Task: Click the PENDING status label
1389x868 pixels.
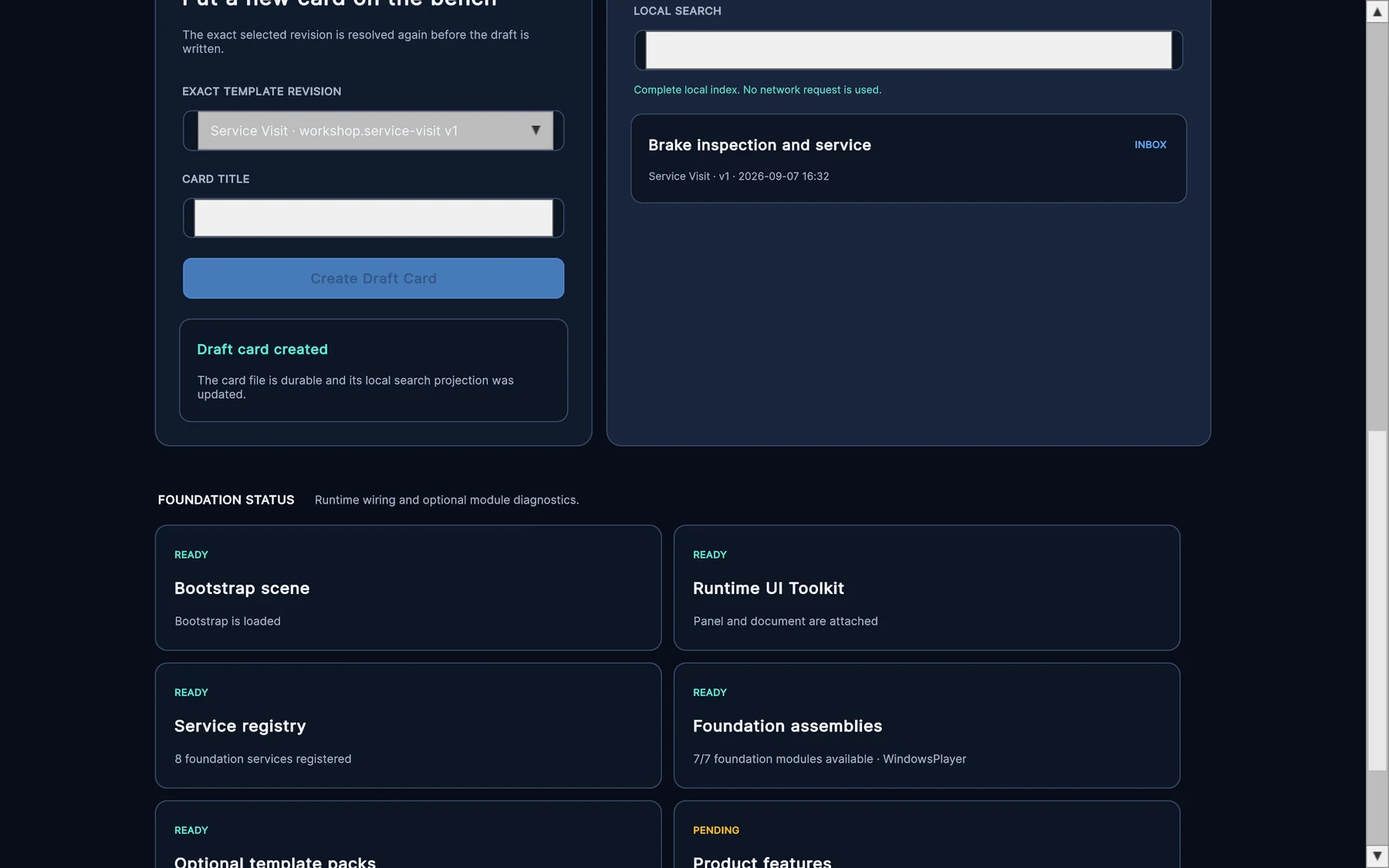Action: (x=716, y=830)
